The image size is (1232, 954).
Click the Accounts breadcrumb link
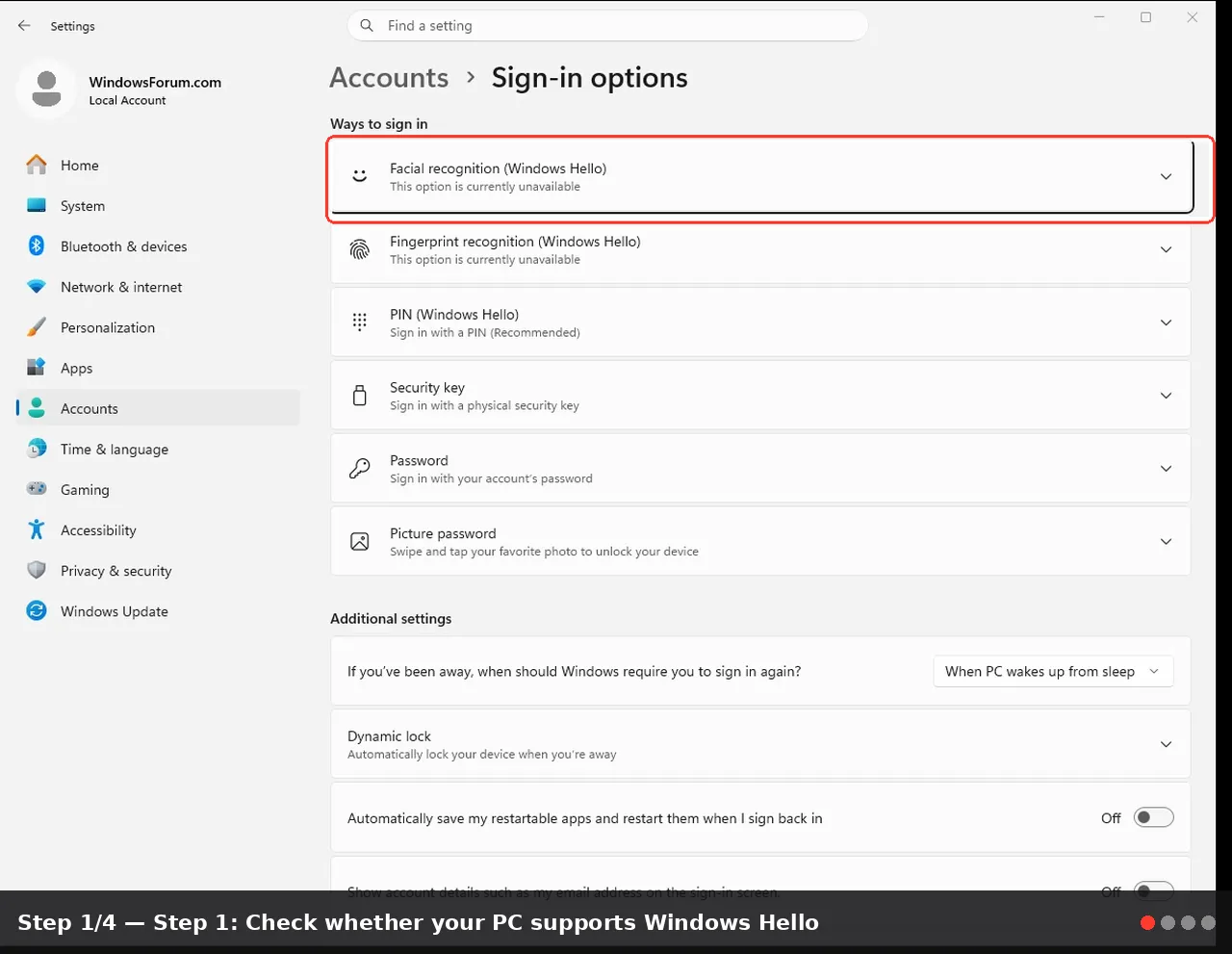[x=389, y=78]
